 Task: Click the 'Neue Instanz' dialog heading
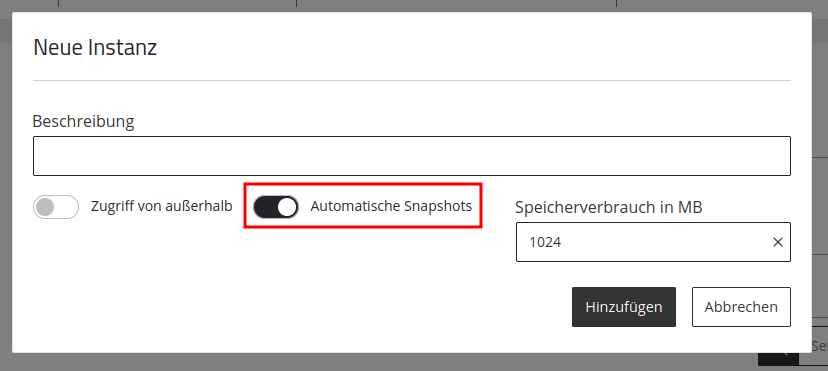[95, 47]
